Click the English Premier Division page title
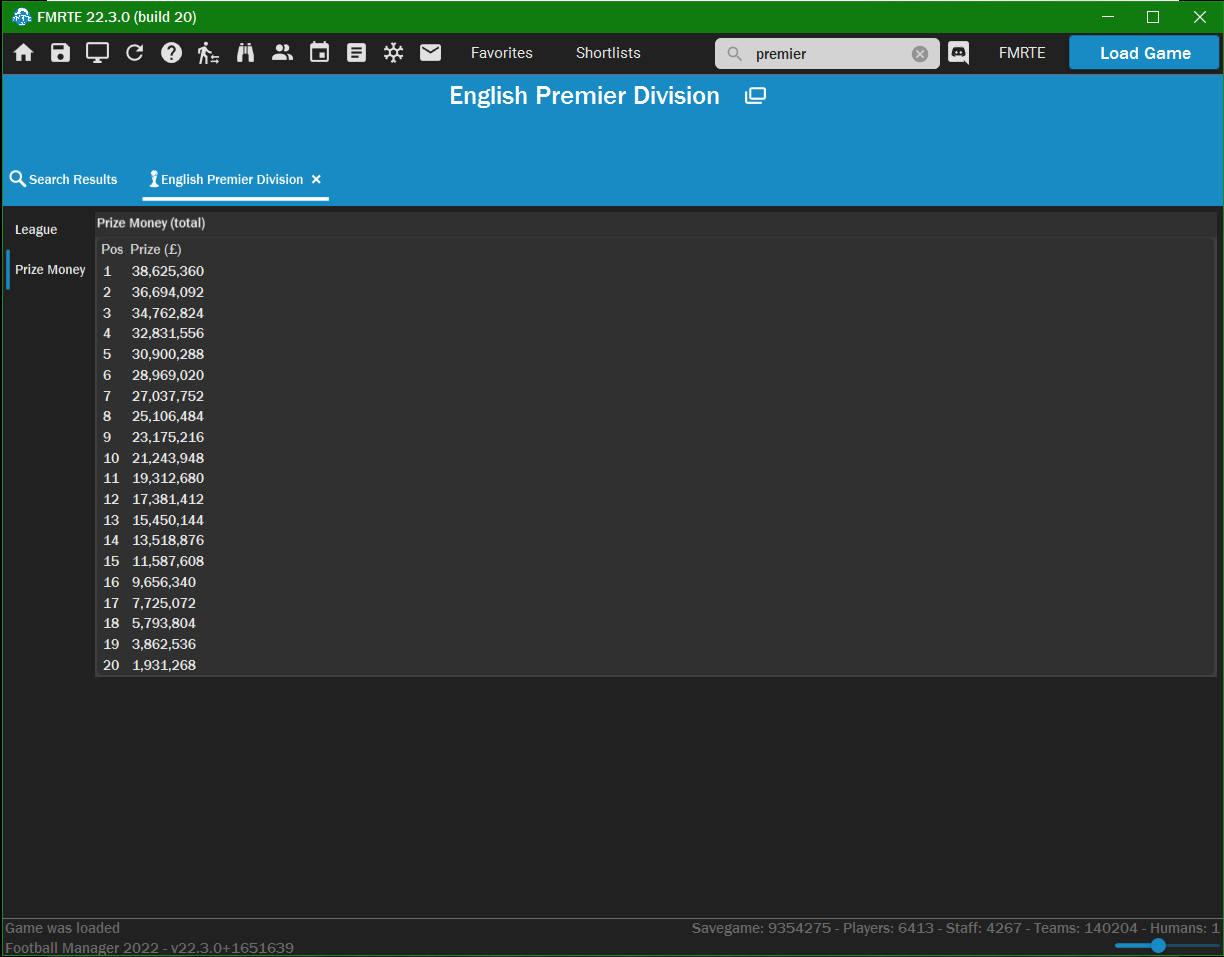This screenshot has width=1224, height=957. coord(584,96)
